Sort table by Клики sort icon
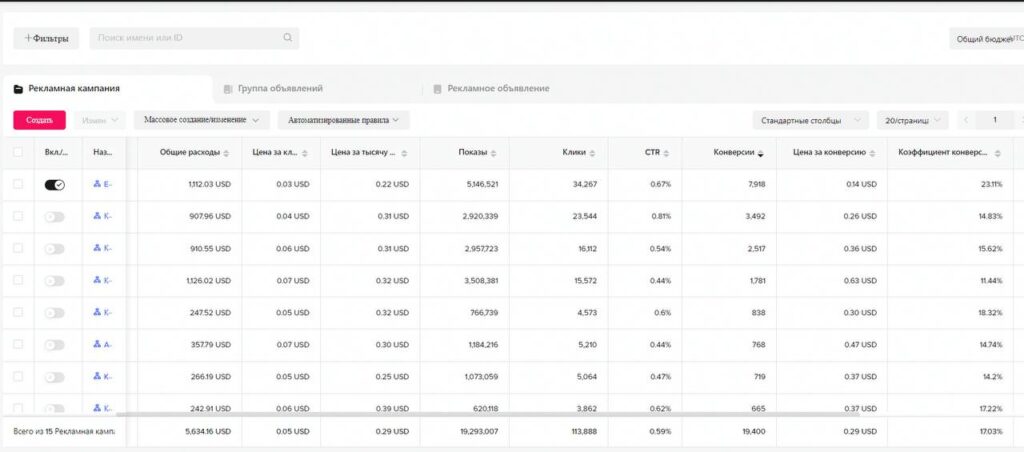1024x452 pixels. click(x=594, y=153)
